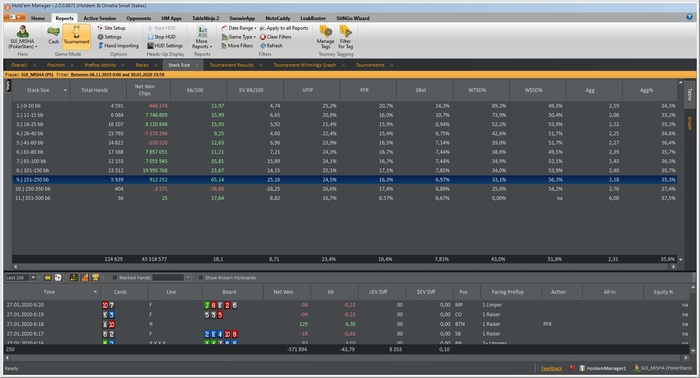Click HoldemManager2 database in status bar
The image size is (700, 378).
pos(603,369)
